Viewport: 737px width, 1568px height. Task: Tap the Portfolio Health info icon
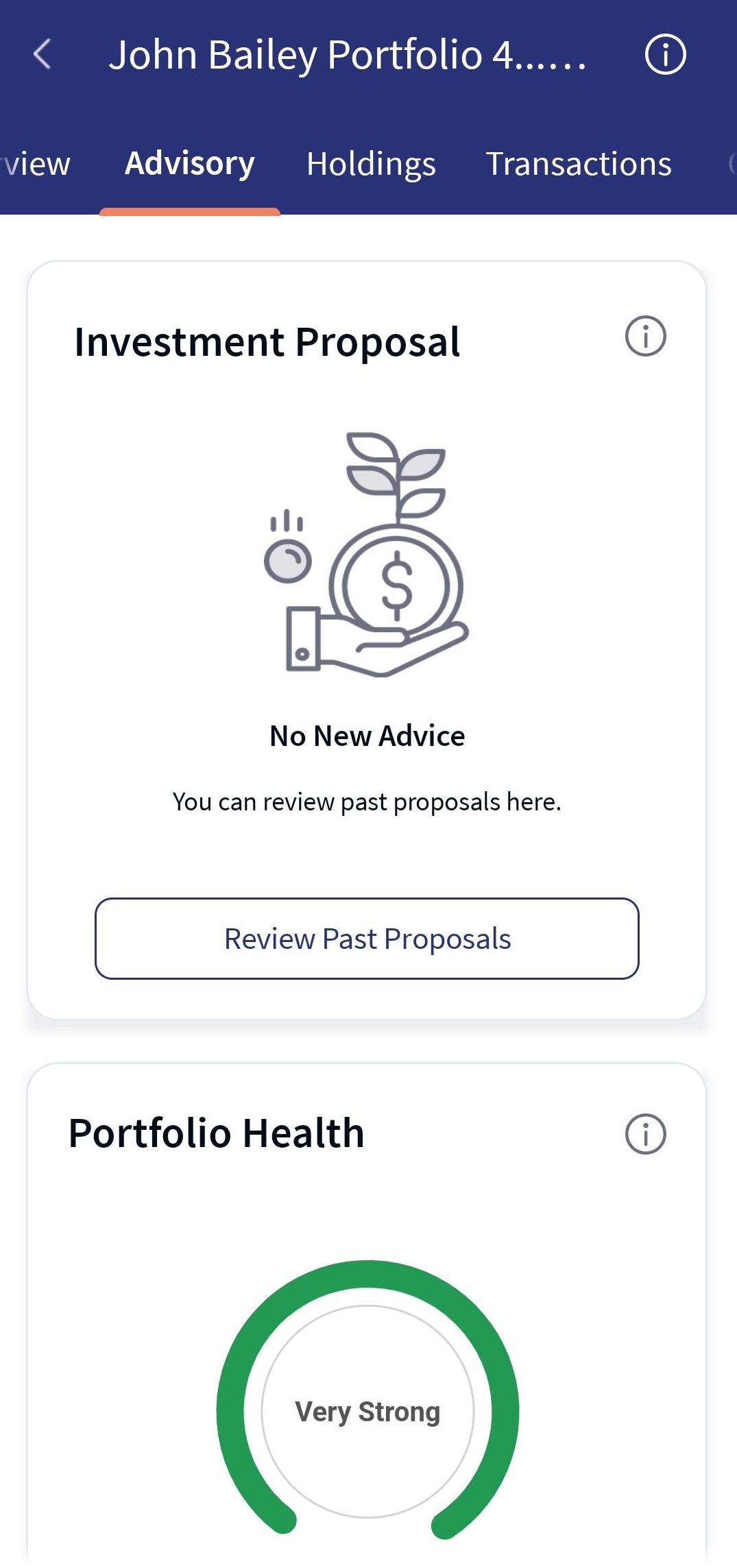point(645,1134)
